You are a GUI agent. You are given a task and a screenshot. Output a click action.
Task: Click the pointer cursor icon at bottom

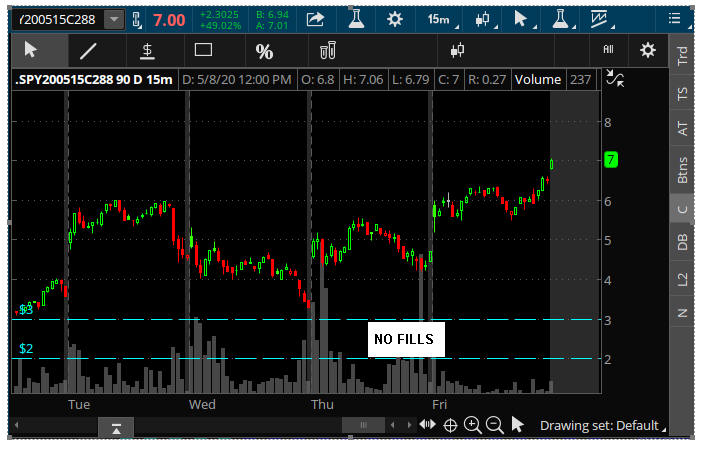(517, 424)
